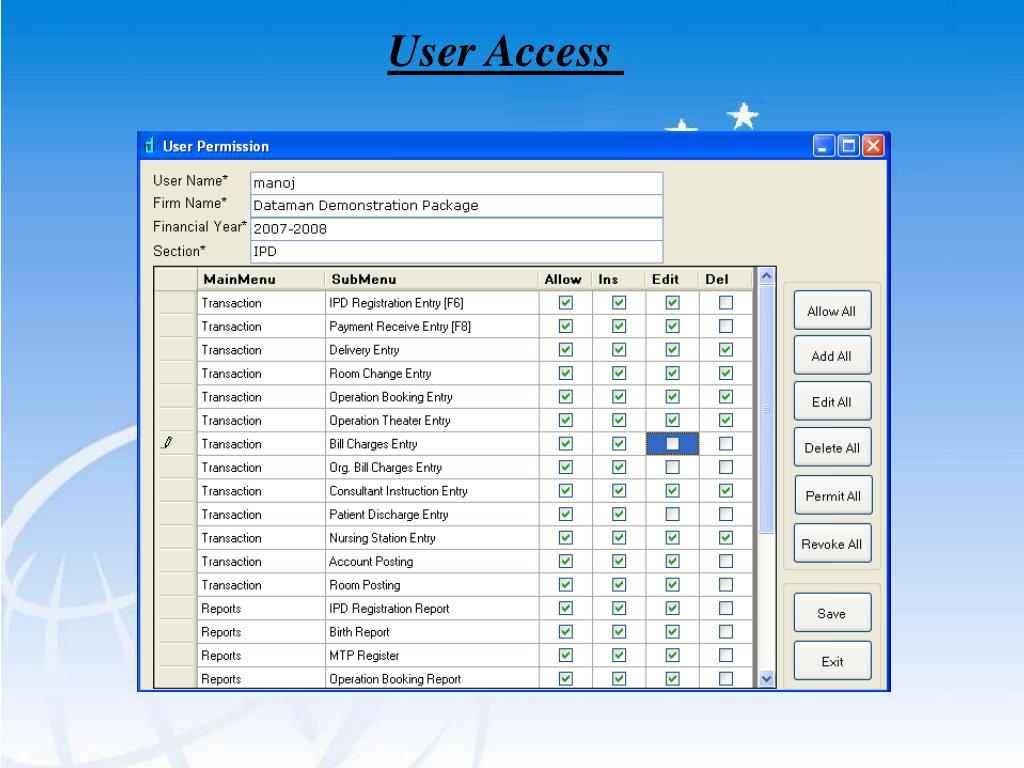
Task: Click the Delete All button
Action: 832,447
